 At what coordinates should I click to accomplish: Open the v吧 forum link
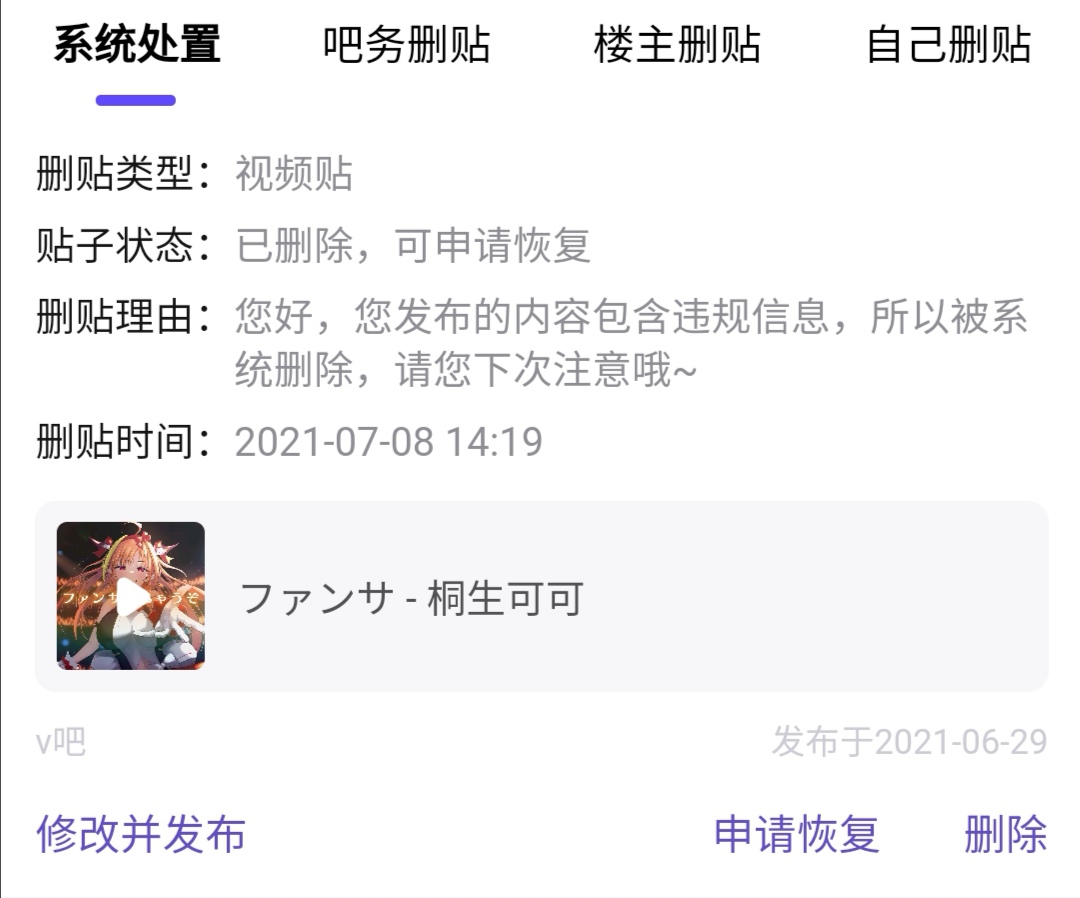pyautogui.click(x=61, y=742)
